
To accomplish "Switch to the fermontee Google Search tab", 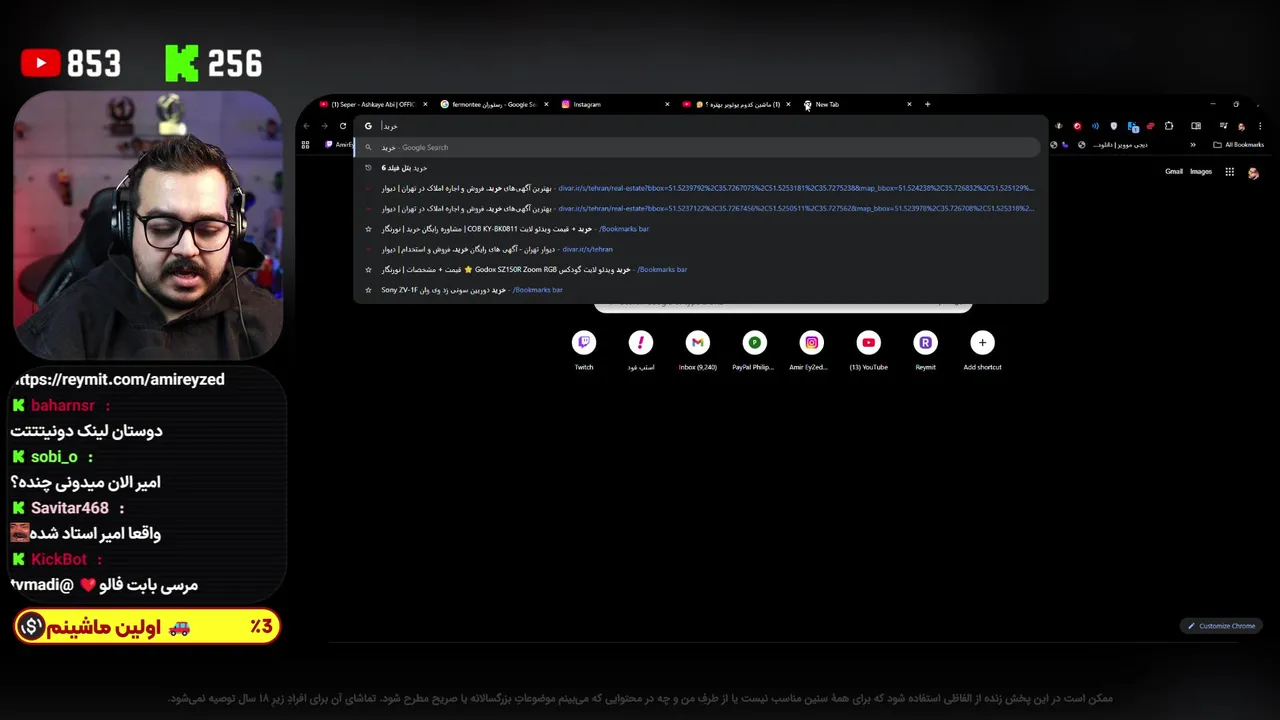I will tap(494, 104).
